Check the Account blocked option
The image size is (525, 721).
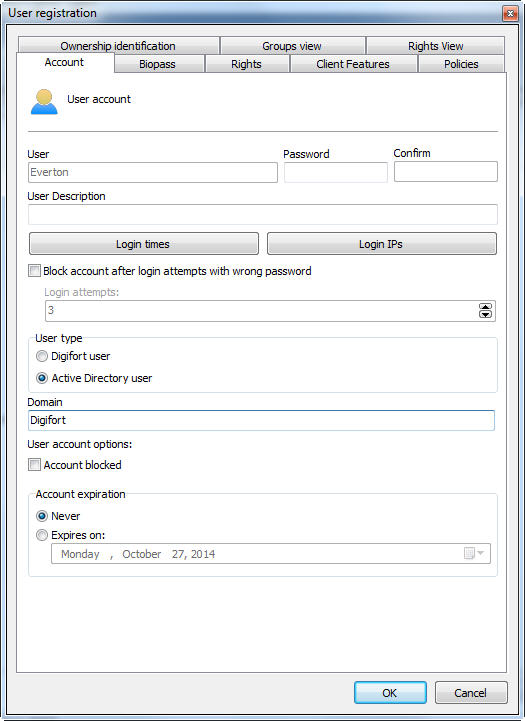point(34,465)
